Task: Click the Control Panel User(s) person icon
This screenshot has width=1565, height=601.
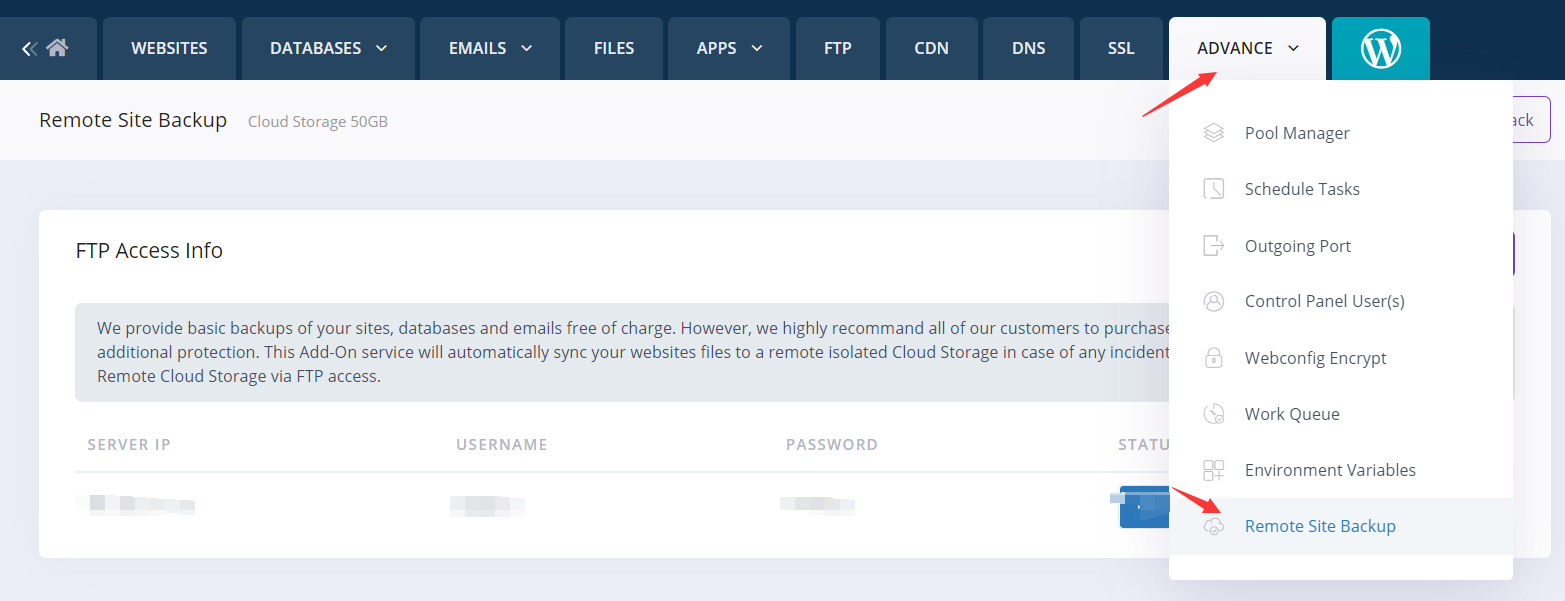Action: tap(1213, 301)
